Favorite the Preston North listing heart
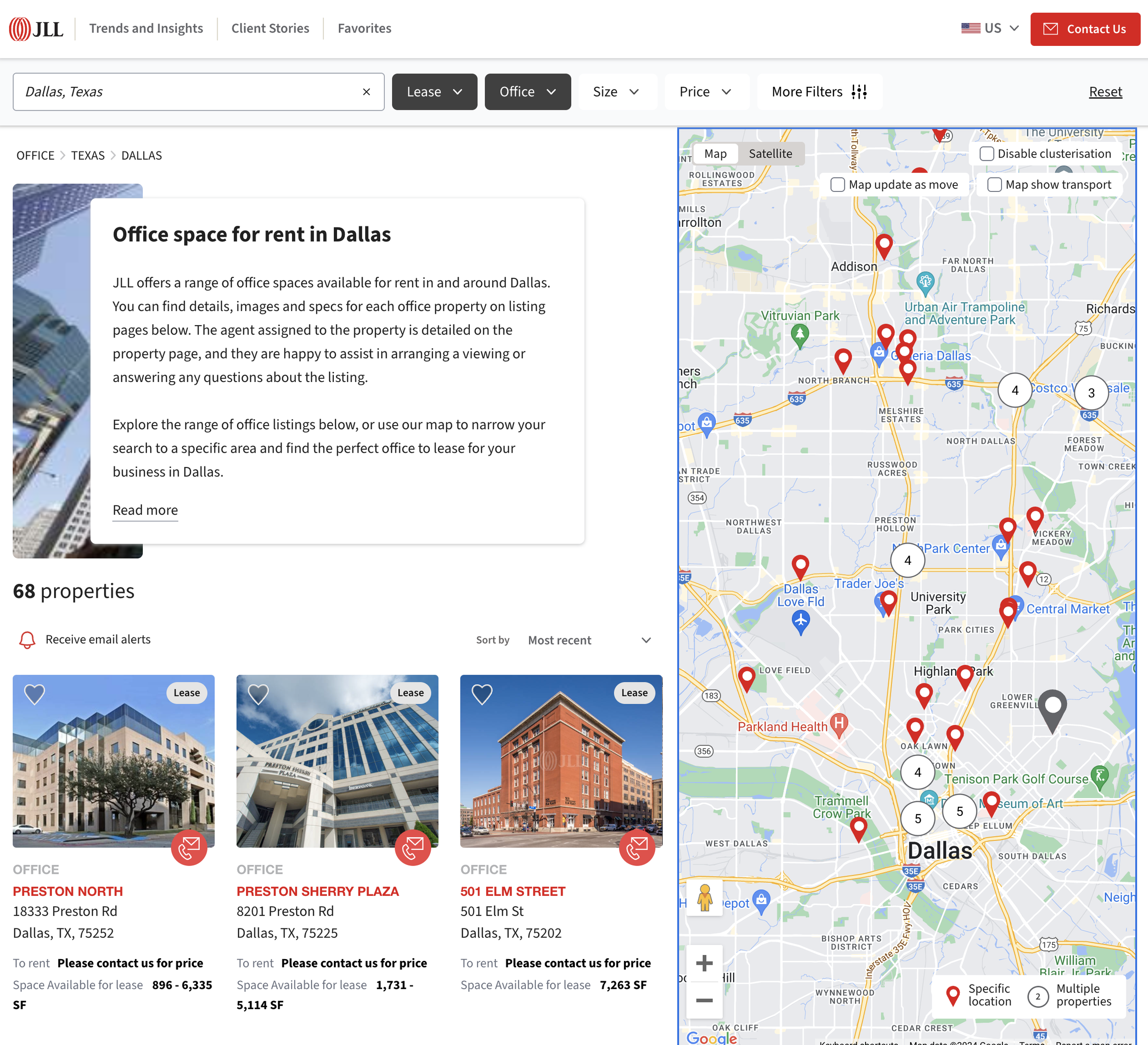 point(34,694)
